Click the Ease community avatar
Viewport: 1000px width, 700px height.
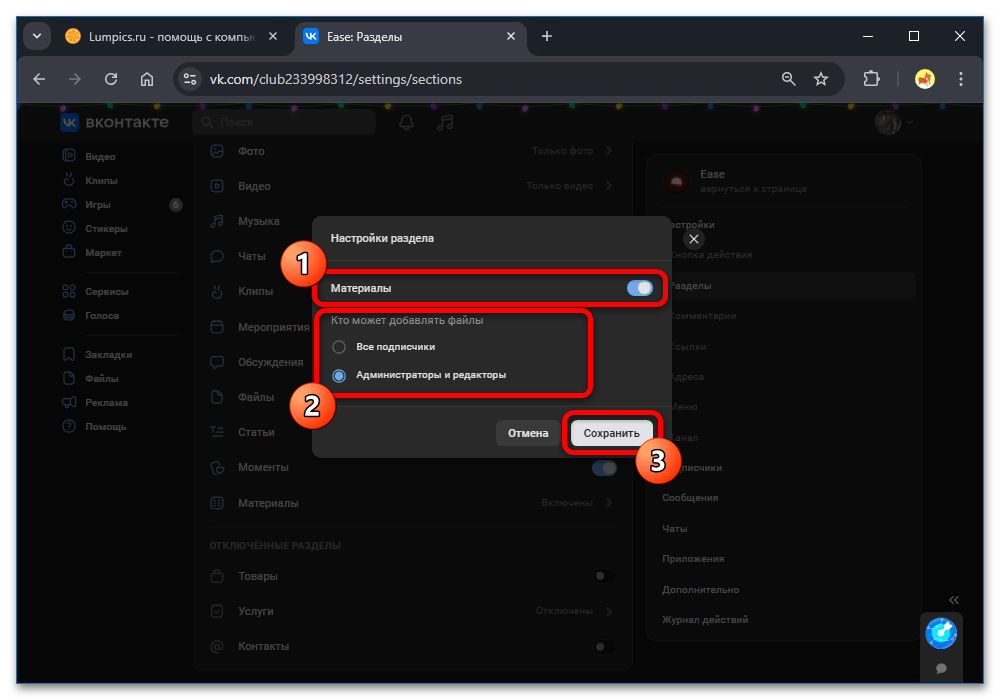[x=677, y=181]
